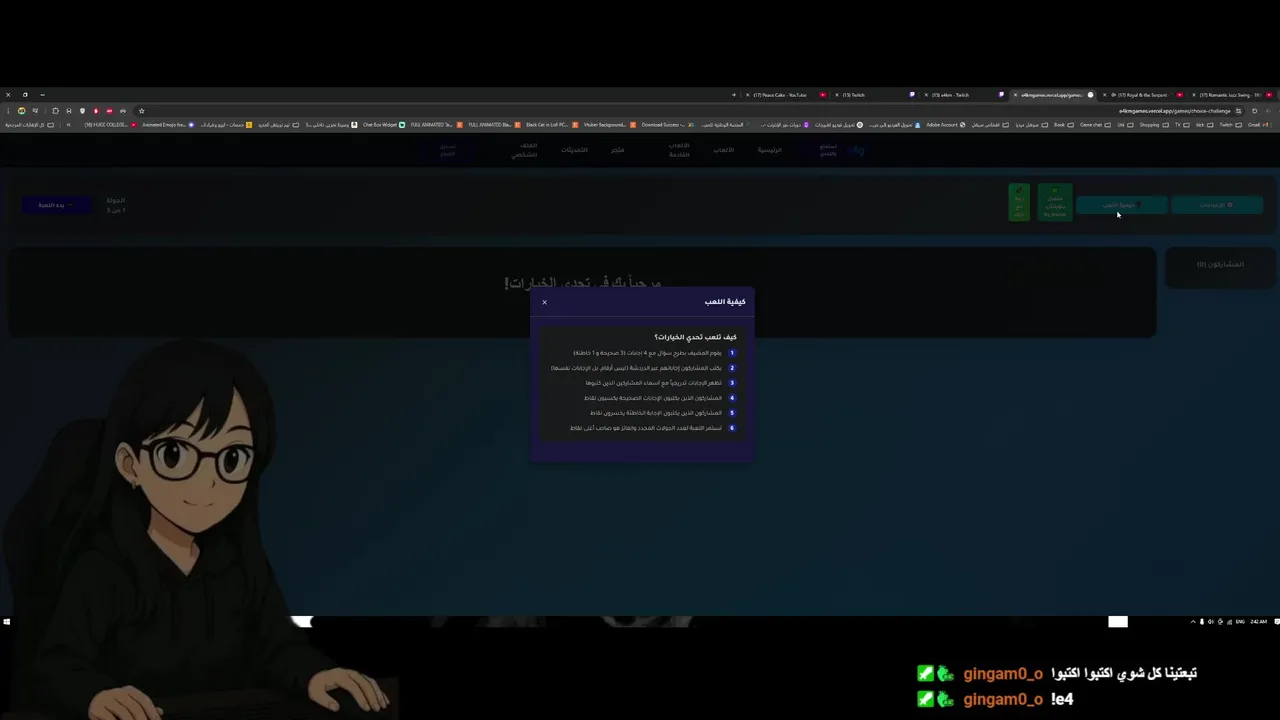Switch to the (13) Twitch tab
This screenshot has height=720, width=1280.
(x=875, y=95)
